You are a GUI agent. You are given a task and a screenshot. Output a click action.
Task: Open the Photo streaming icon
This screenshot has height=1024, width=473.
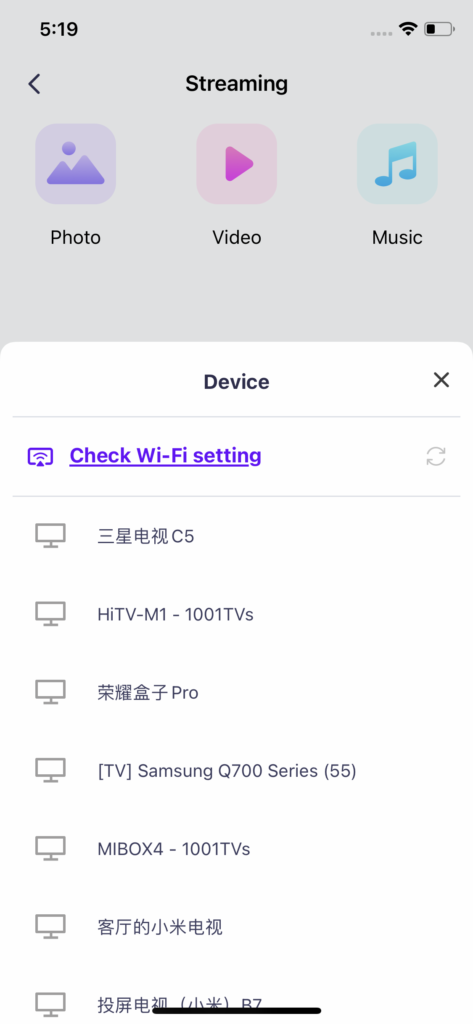tap(76, 164)
